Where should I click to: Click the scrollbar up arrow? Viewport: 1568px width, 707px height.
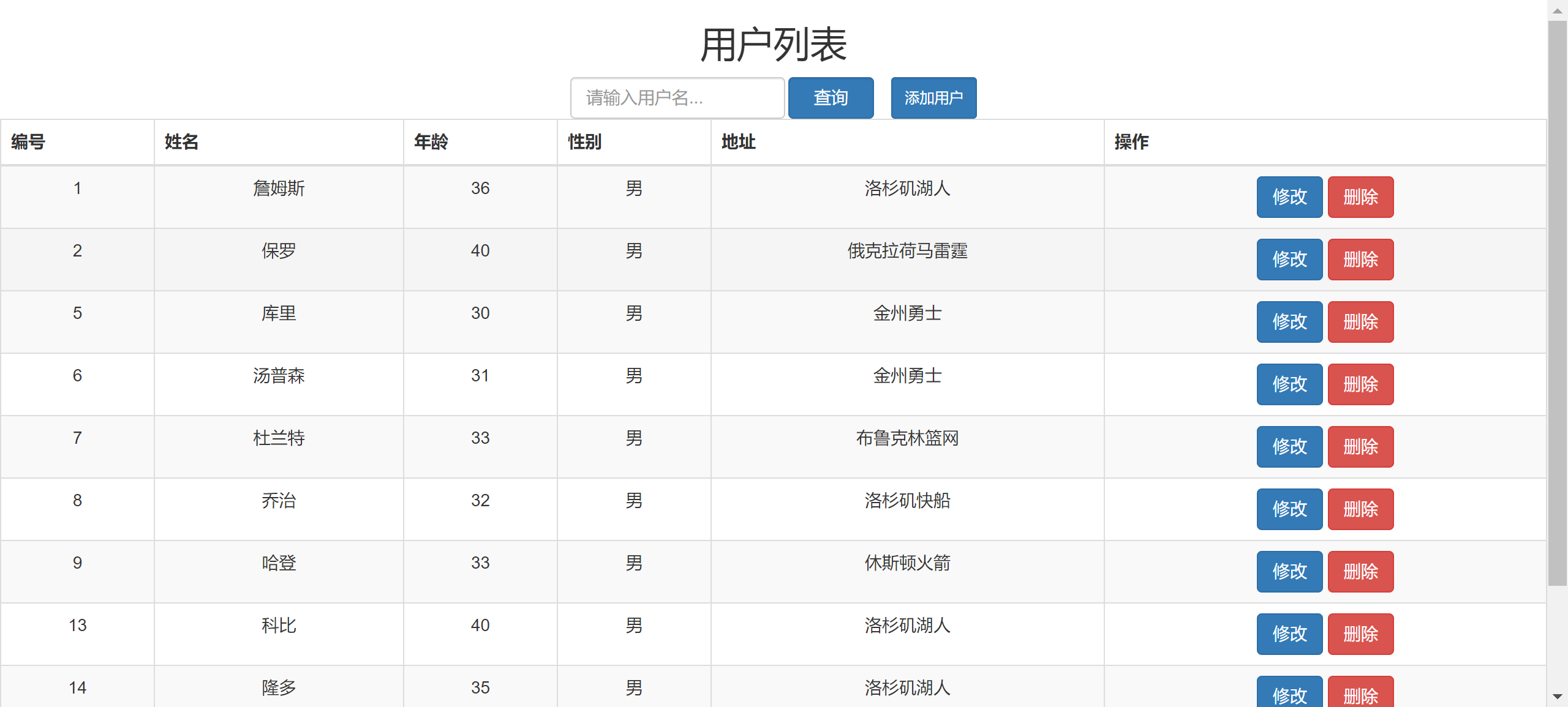coord(1557,10)
